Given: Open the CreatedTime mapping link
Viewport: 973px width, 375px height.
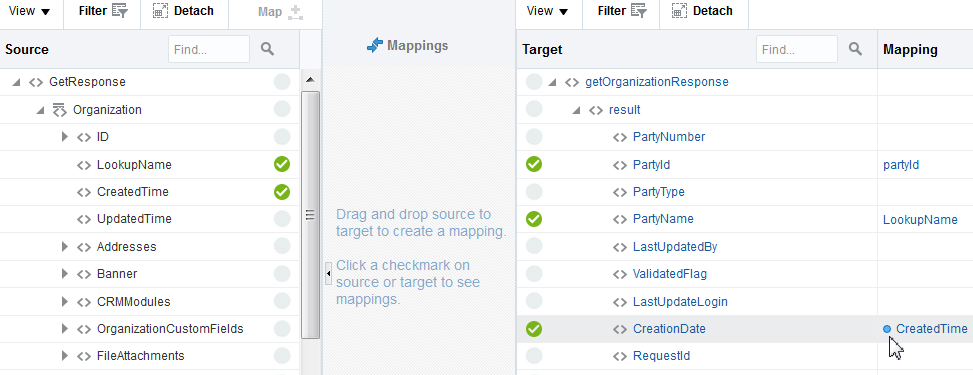Looking at the screenshot, I should [931, 329].
